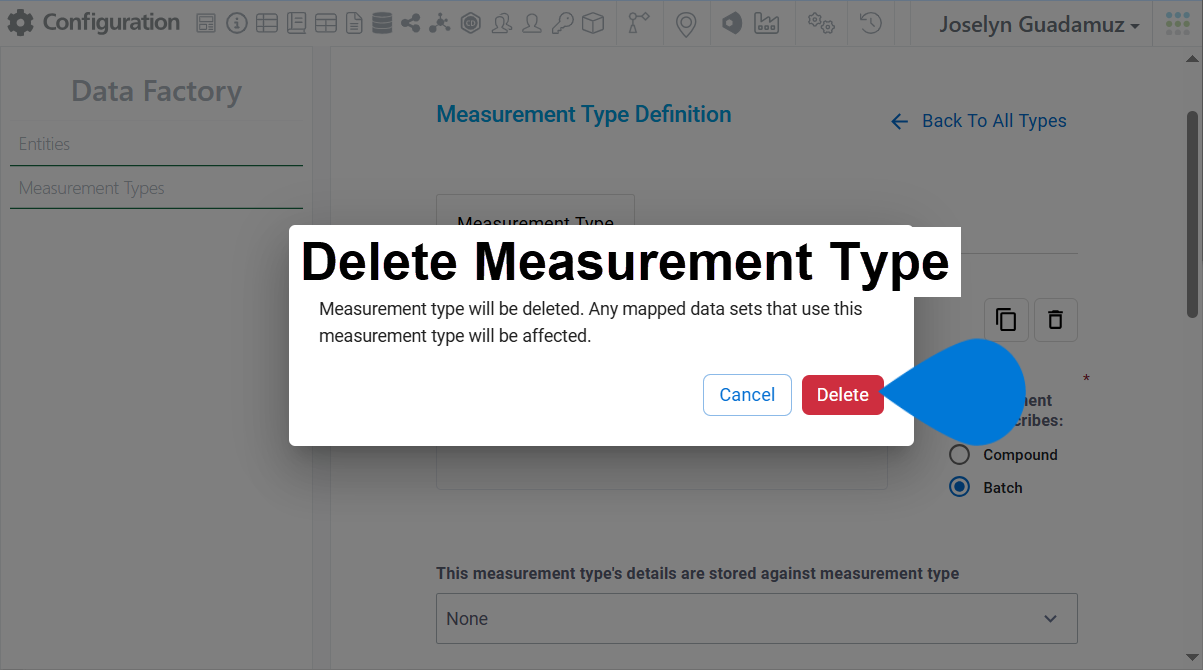Cancel the Delete Measurement Type dialog

[747, 395]
